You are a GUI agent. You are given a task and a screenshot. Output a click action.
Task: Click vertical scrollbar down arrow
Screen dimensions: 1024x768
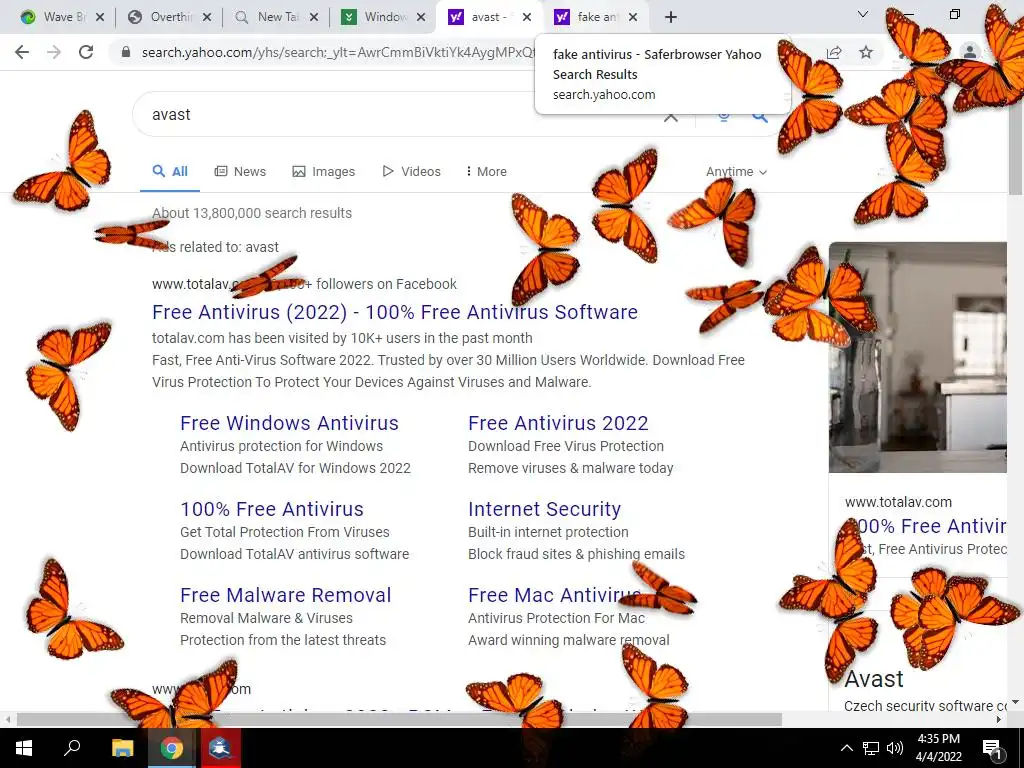[x=1015, y=703]
